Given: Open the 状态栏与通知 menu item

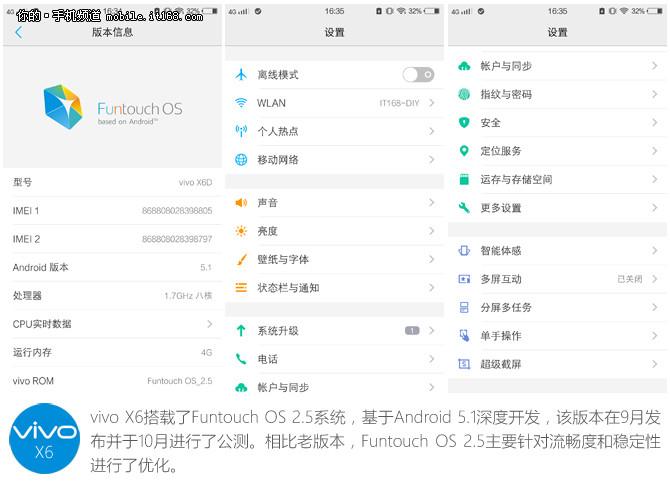Looking at the screenshot, I should [x=335, y=288].
